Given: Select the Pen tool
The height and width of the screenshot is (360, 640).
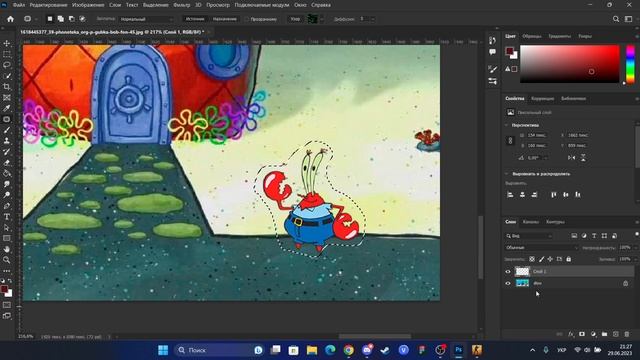Looking at the screenshot, I should [x=7, y=206].
